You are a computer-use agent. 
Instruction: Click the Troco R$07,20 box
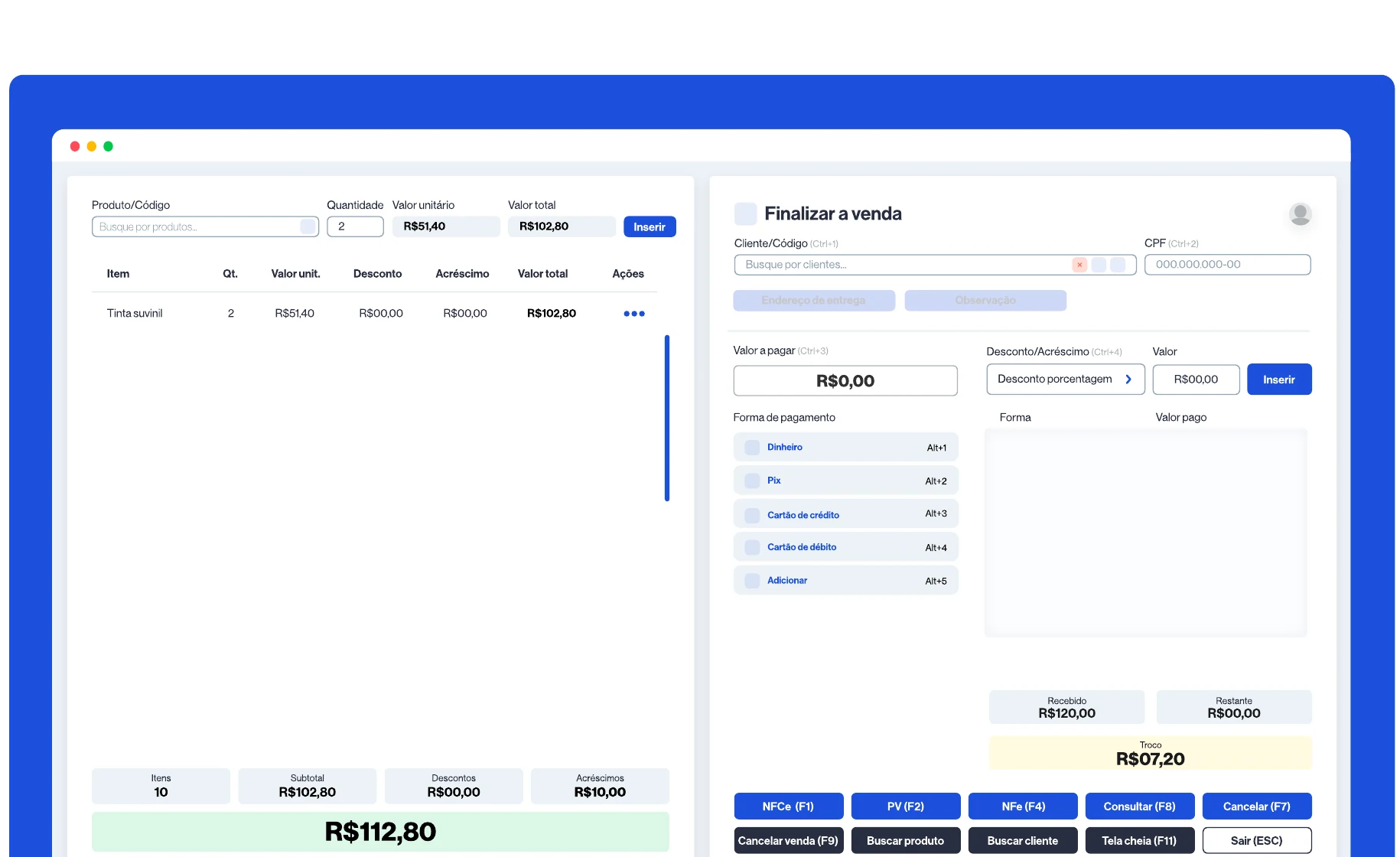pyautogui.click(x=1150, y=754)
